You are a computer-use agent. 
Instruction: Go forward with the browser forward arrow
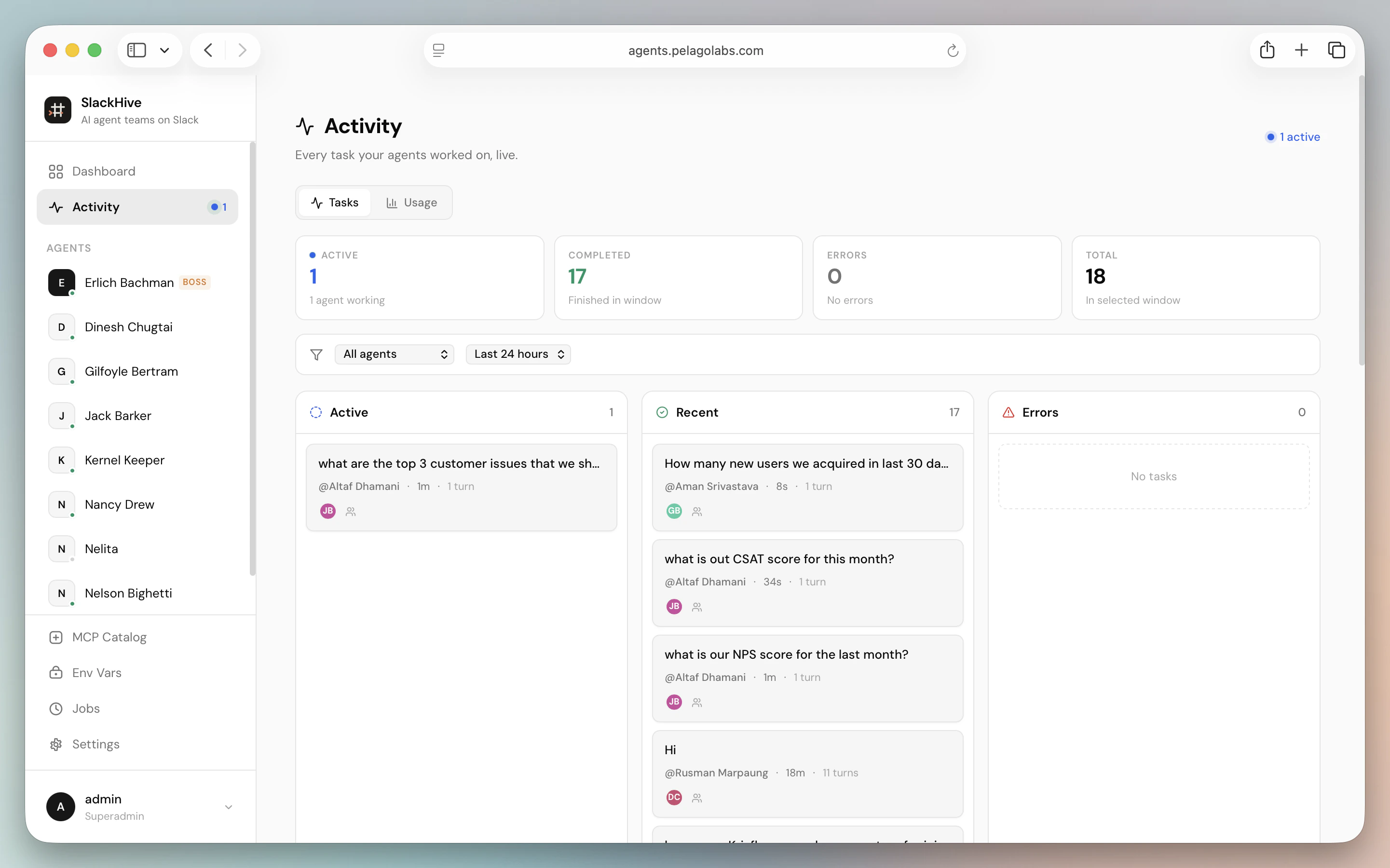[x=242, y=51]
